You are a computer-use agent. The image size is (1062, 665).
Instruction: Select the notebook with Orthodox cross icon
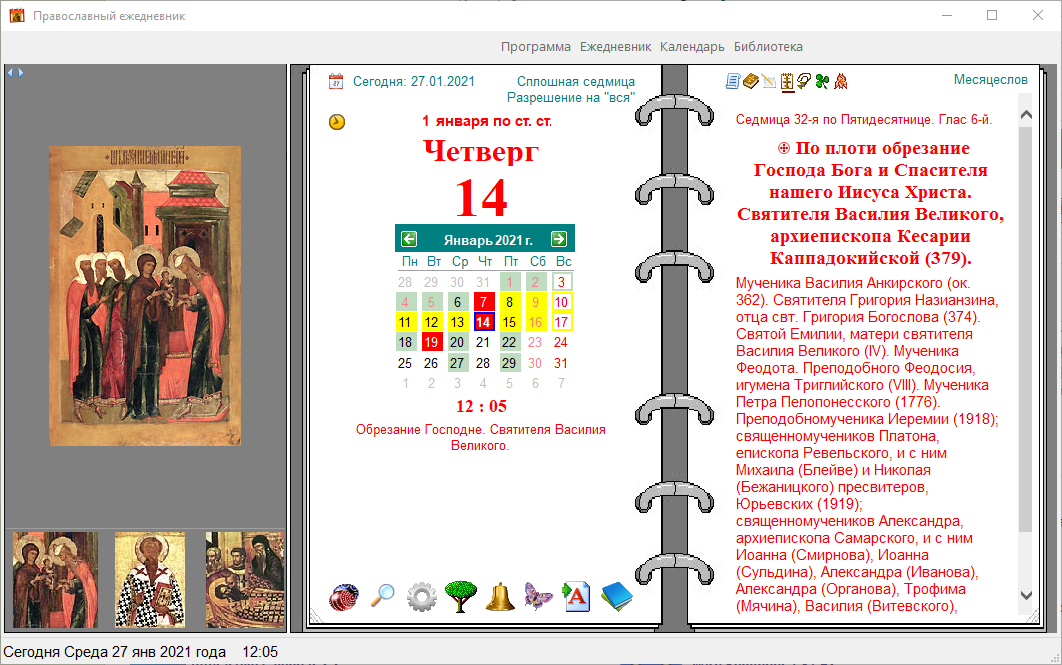coord(786,81)
